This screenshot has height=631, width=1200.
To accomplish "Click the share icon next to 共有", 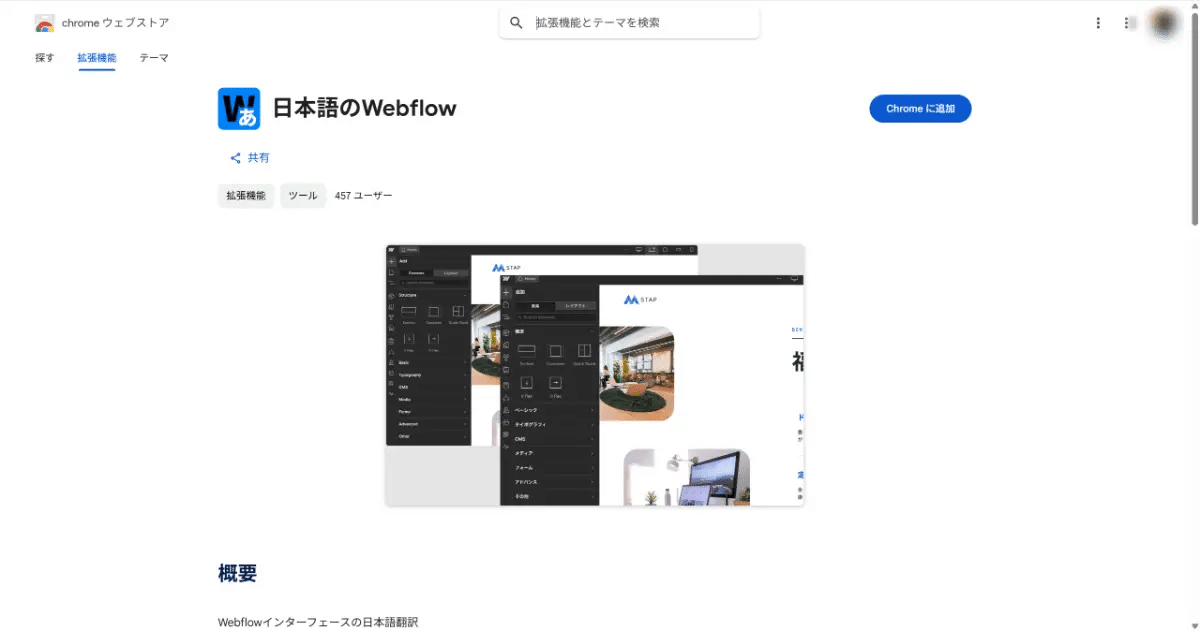I will (233, 157).
